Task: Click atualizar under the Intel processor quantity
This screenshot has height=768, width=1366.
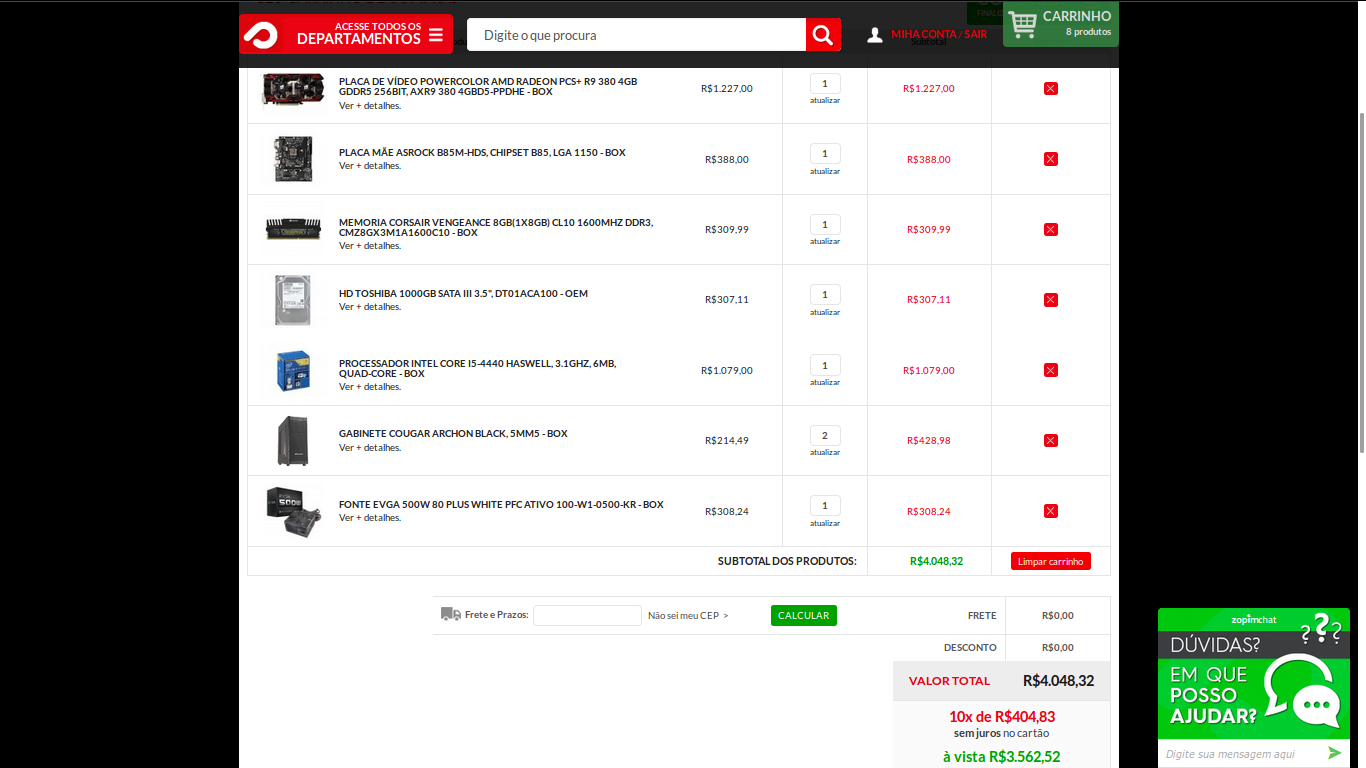Action: [825, 382]
